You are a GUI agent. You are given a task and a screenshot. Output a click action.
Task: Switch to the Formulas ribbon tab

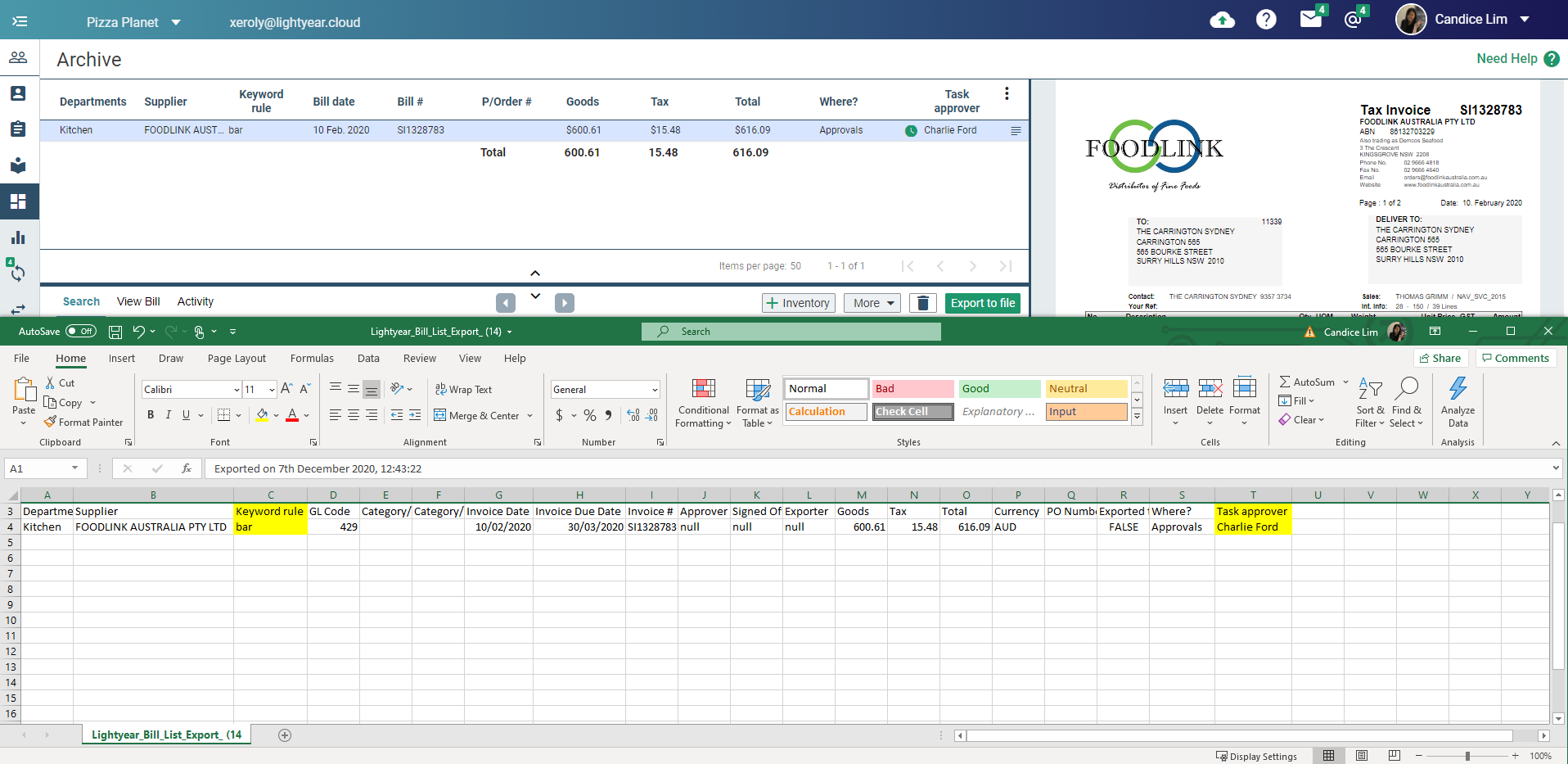point(312,359)
